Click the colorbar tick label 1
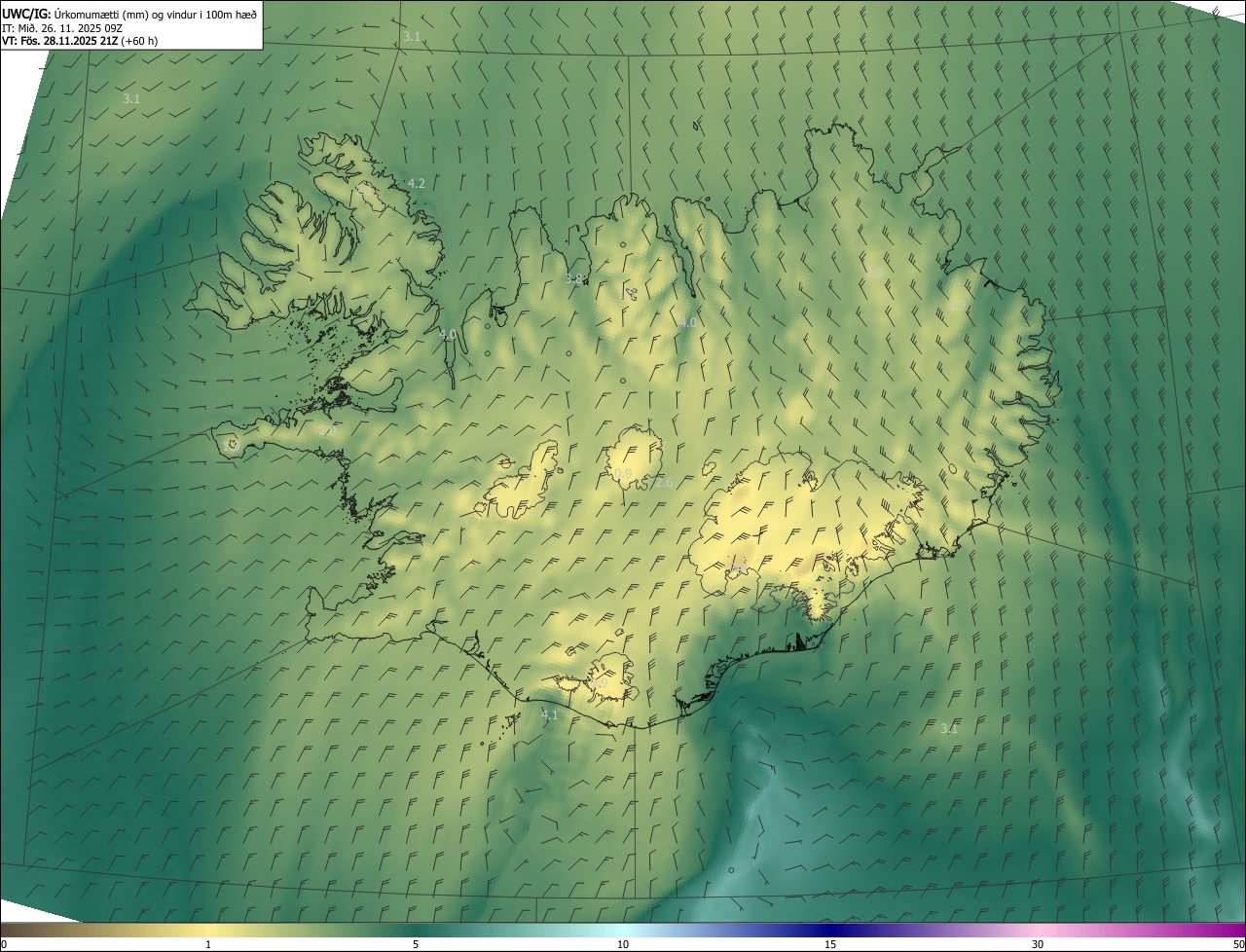The image size is (1246, 952). (x=208, y=944)
